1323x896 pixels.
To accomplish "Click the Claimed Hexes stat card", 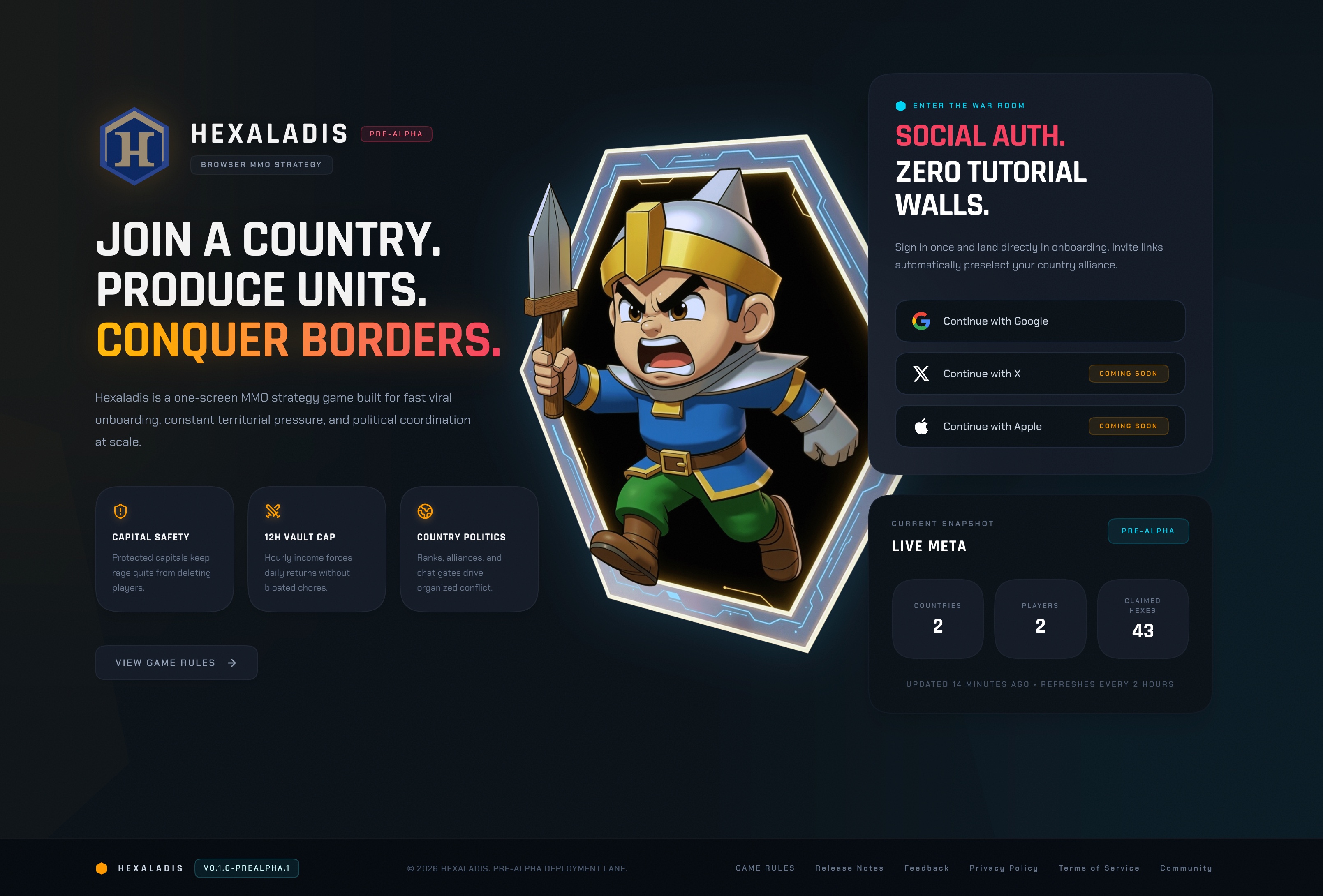I will pyautogui.click(x=1143, y=619).
